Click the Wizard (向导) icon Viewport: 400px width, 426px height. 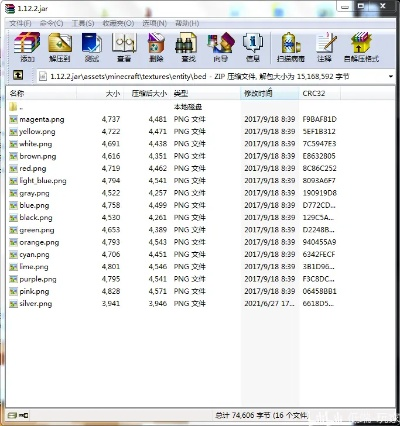(221, 43)
